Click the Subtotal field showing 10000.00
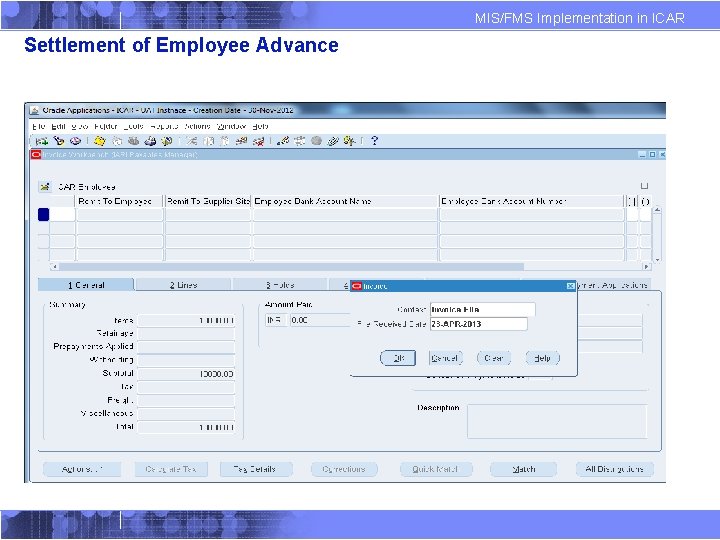Screen dimensions: 720x540 point(186,374)
